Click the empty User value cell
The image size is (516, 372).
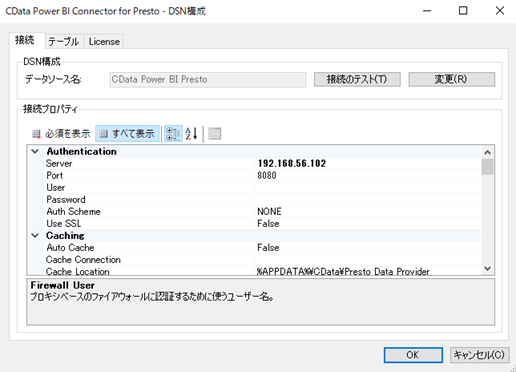[x=367, y=188]
